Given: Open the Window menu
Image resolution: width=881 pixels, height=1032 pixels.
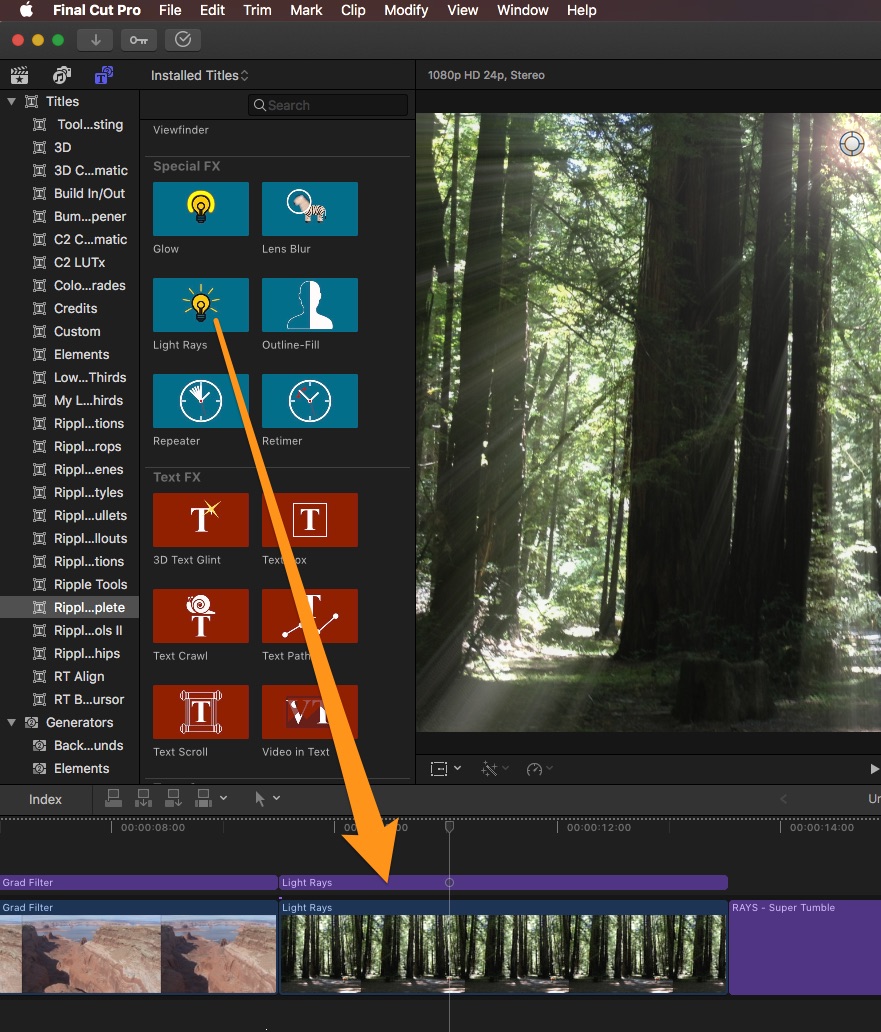Looking at the screenshot, I should coord(522,10).
